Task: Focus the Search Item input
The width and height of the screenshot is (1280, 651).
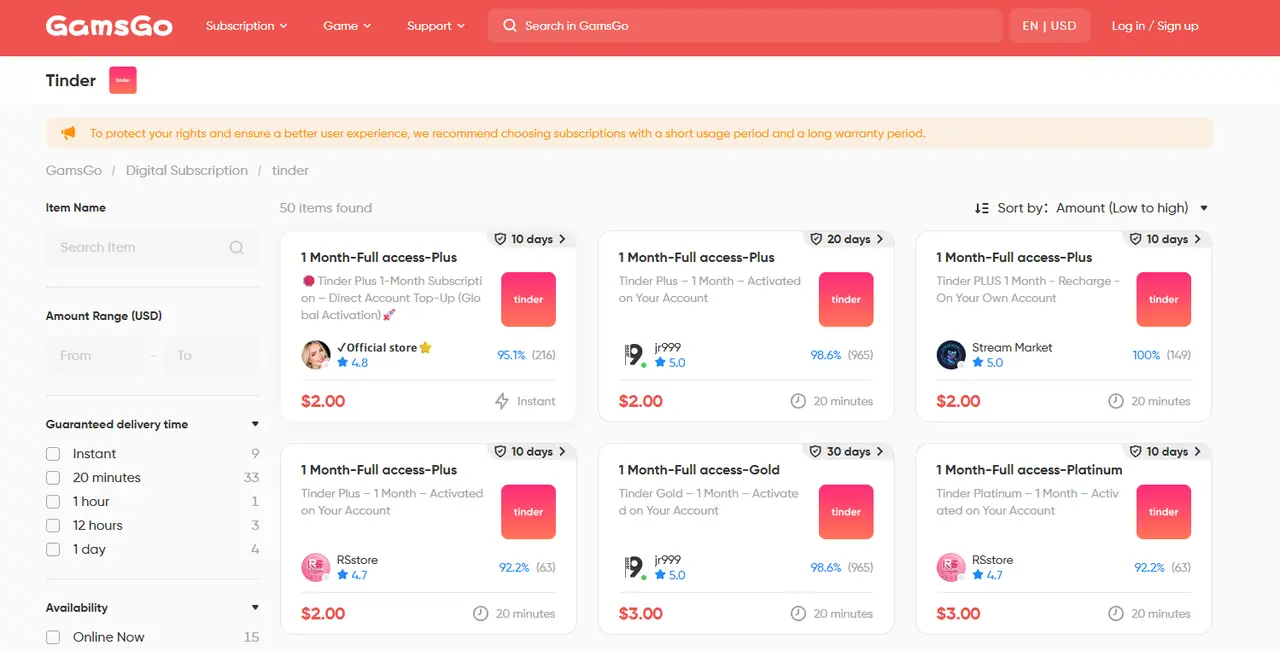Action: pyautogui.click(x=152, y=247)
